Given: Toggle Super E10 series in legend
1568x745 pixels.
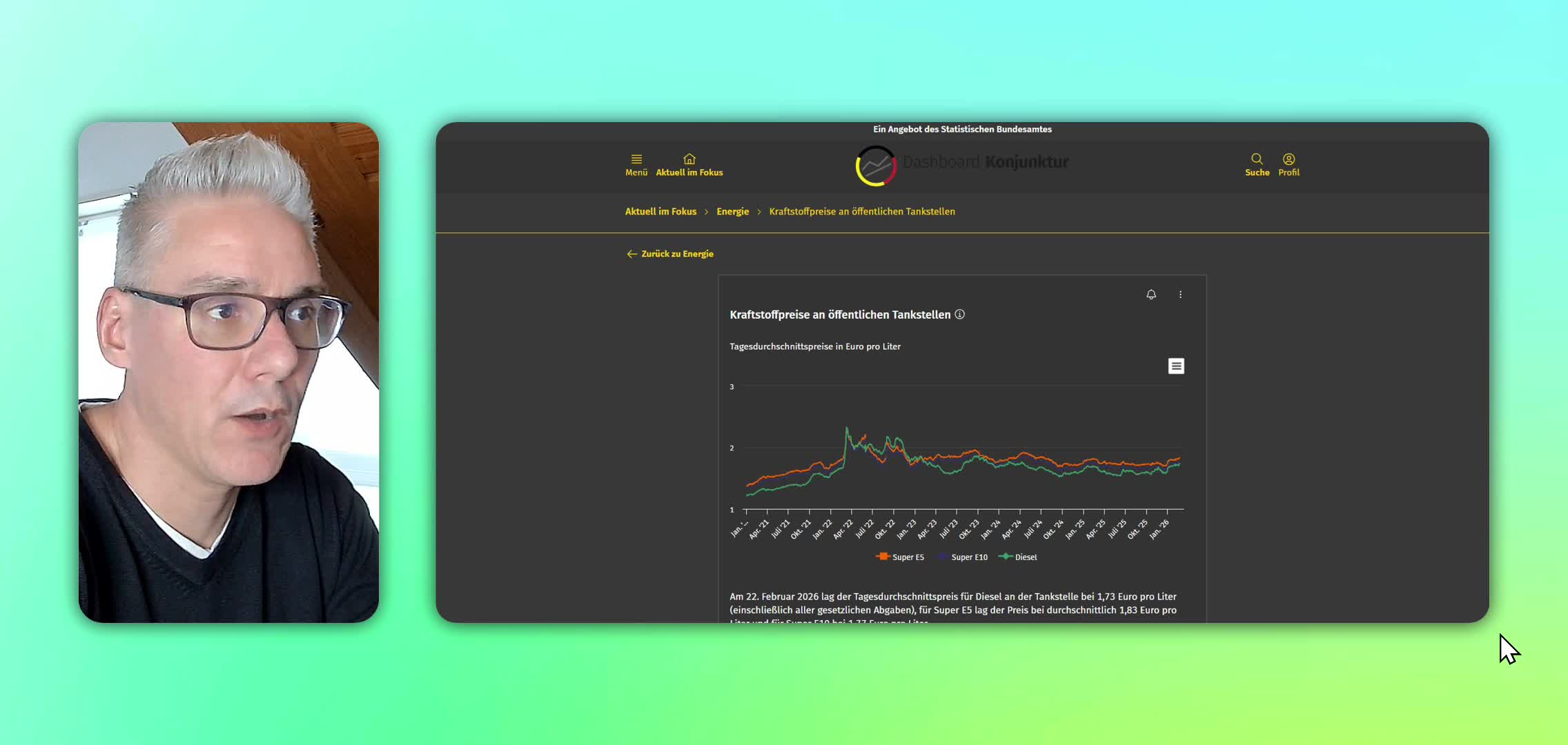Looking at the screenshot, I should point(968,557).
